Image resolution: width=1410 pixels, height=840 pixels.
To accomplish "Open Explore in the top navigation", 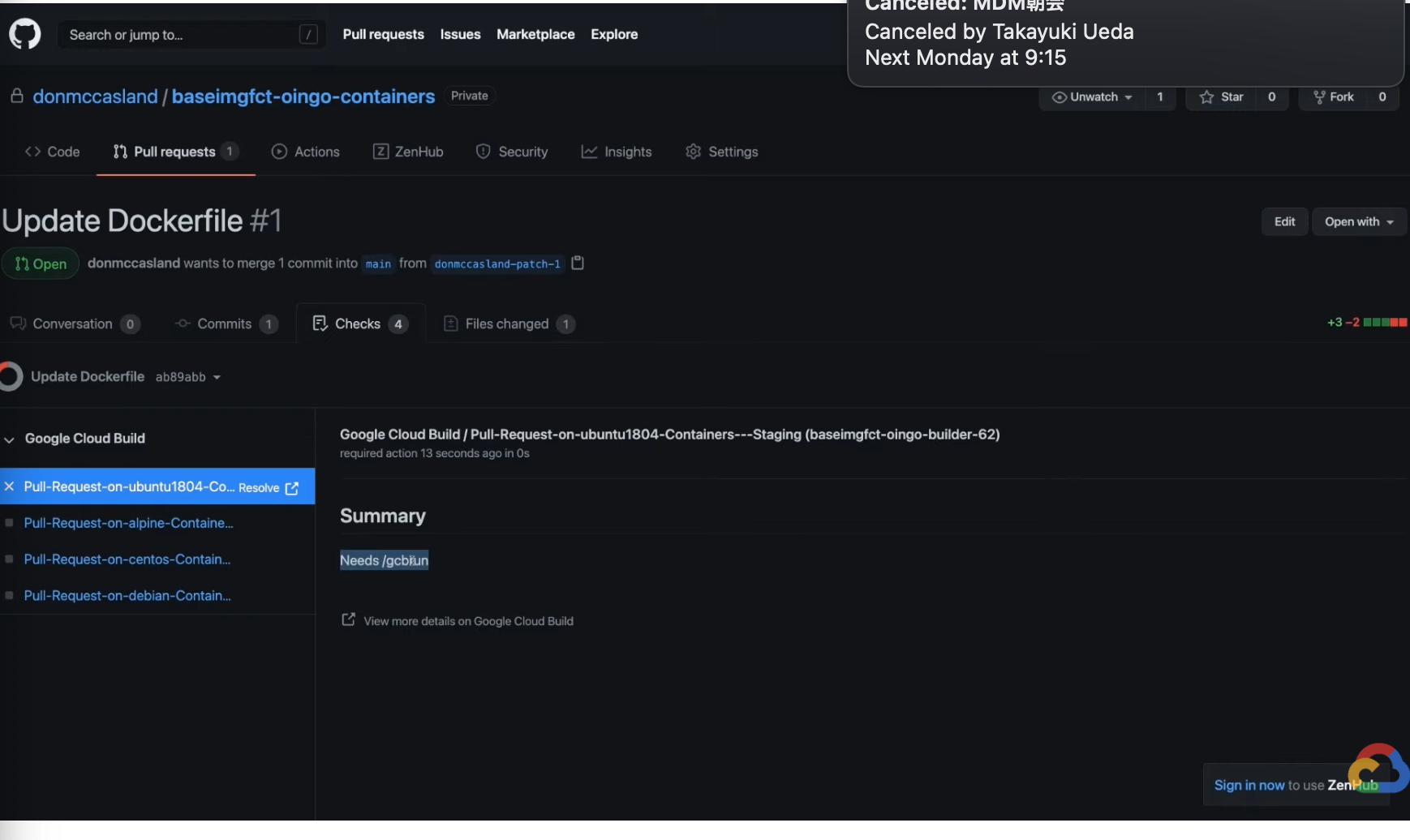I will point(614,34).
